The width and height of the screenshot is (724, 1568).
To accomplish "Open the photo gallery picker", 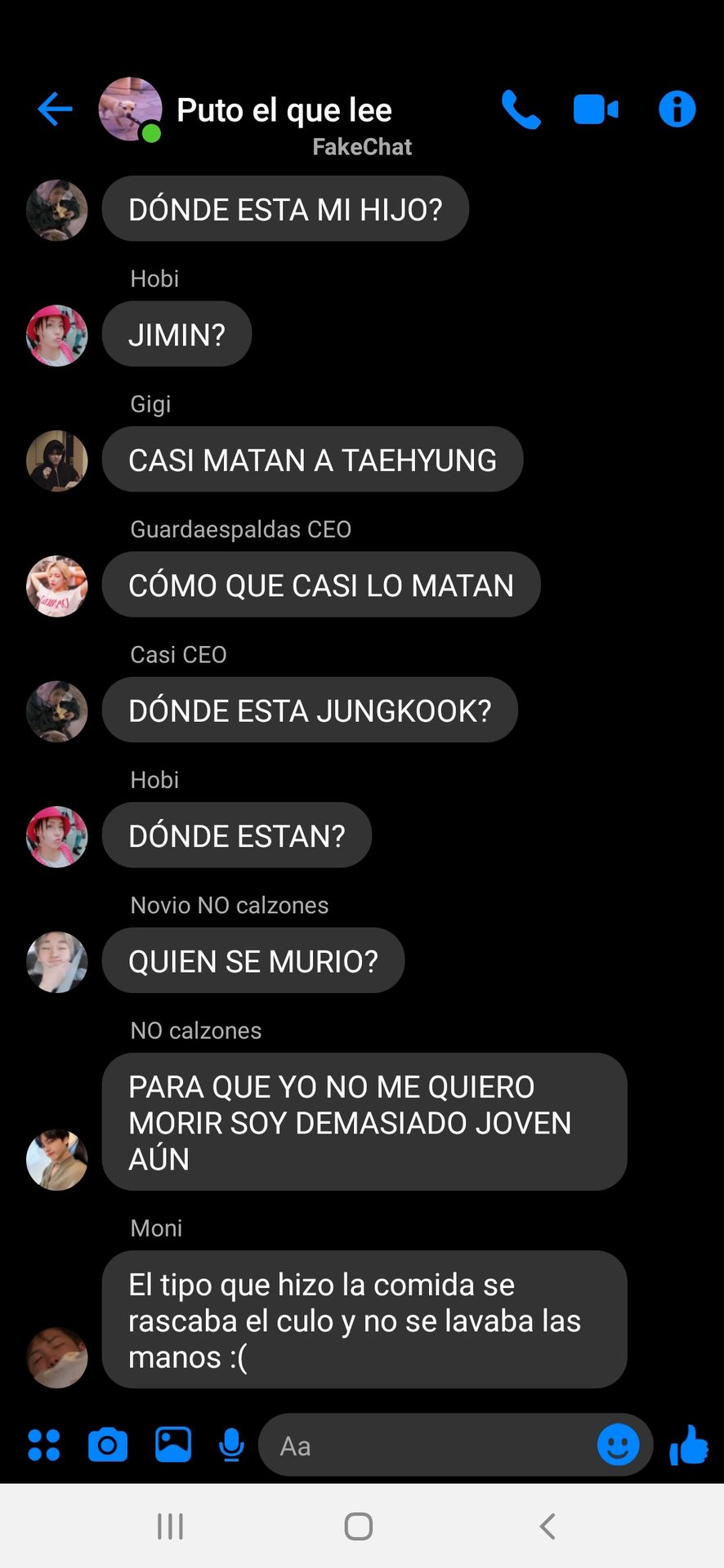I will coord(173,1445).
